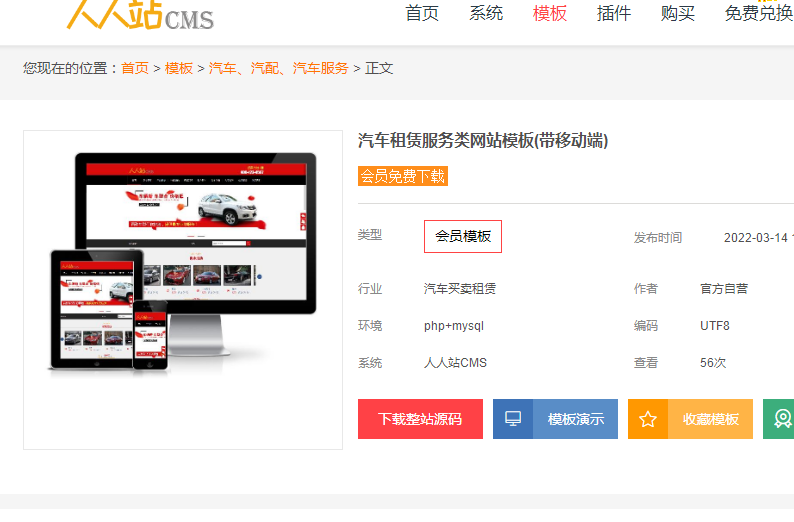Open 汽车、汽配、汽车服务 breadcrumb category
The height and width of the screenshot is (522, 794).
[x=279, y=68]
